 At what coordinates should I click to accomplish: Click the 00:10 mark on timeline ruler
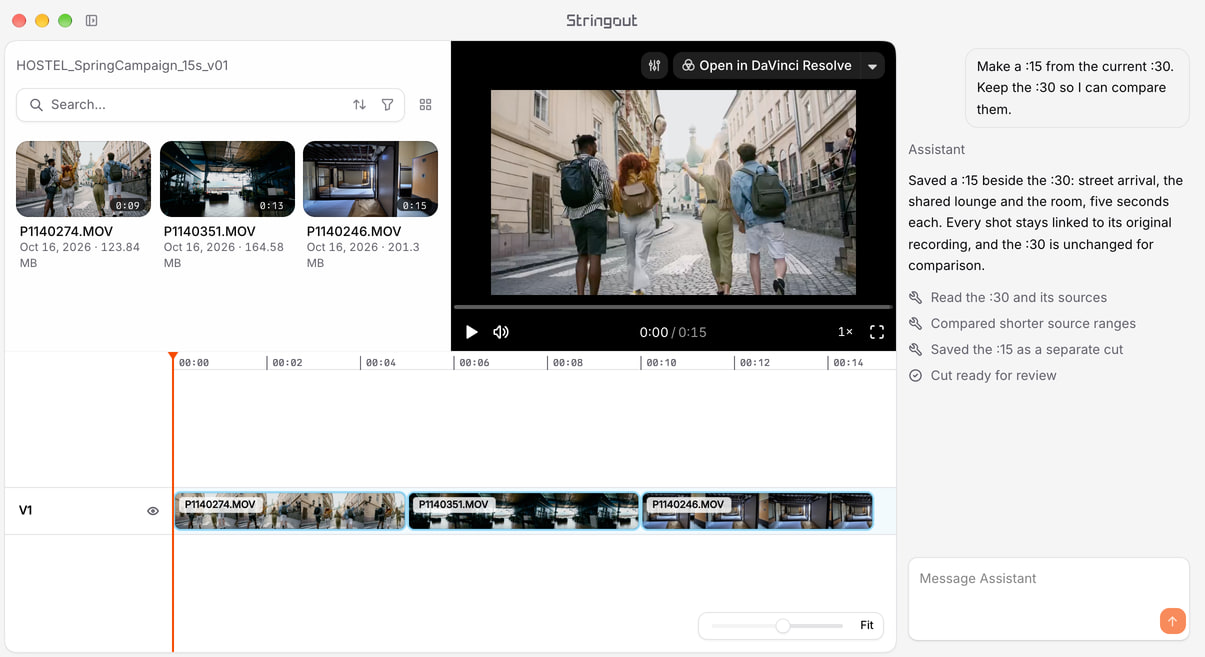pyautogui.click(x=661, y=363)
